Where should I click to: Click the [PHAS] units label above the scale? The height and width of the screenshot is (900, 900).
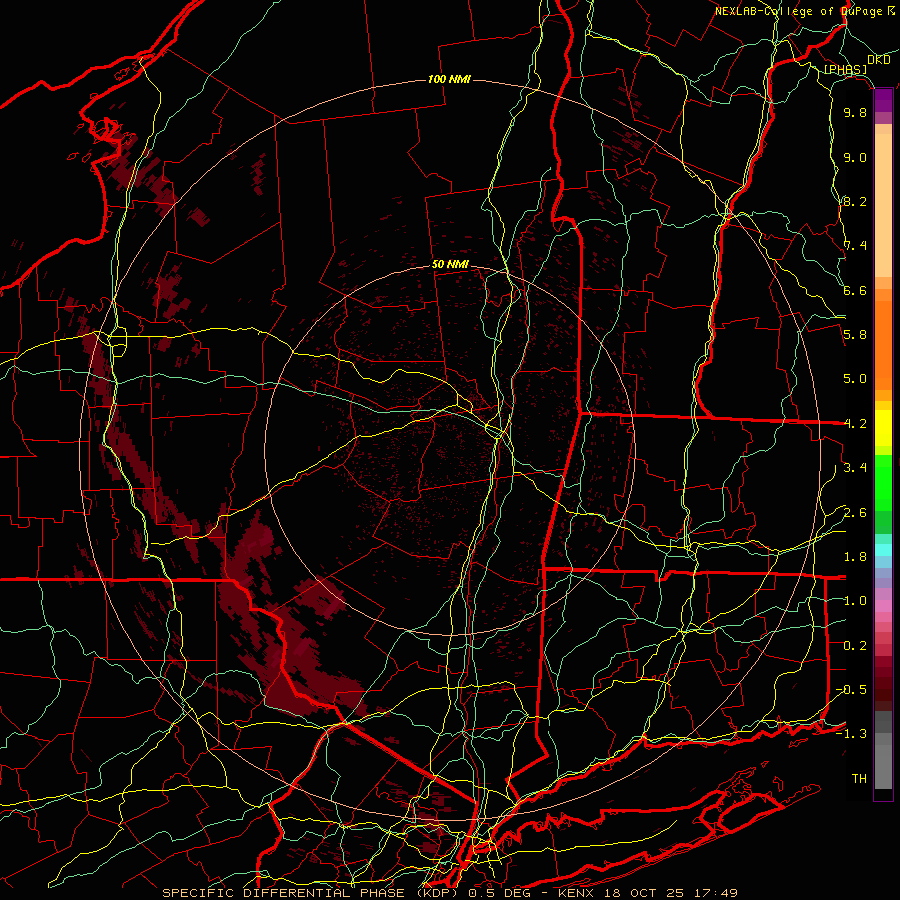[x=845, y=69]
